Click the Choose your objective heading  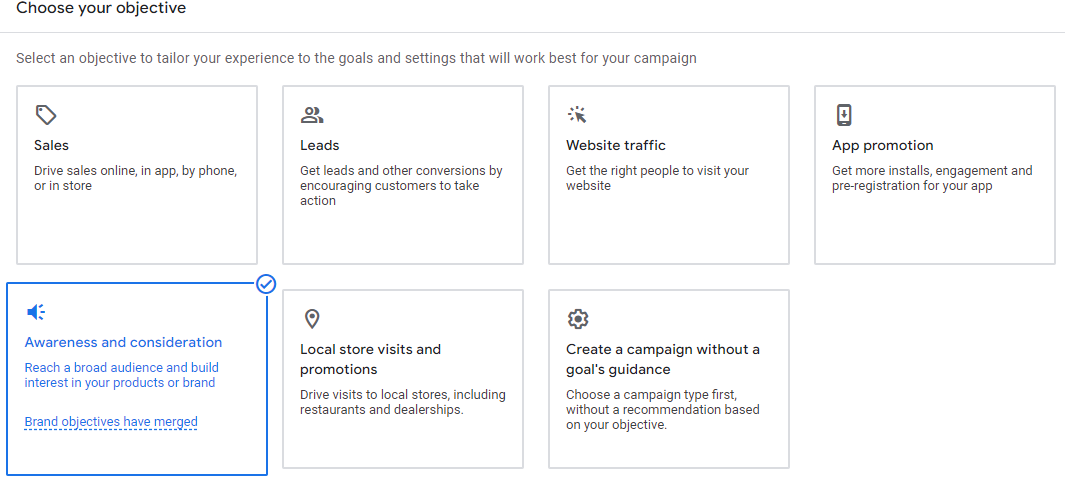pos(101,9)
